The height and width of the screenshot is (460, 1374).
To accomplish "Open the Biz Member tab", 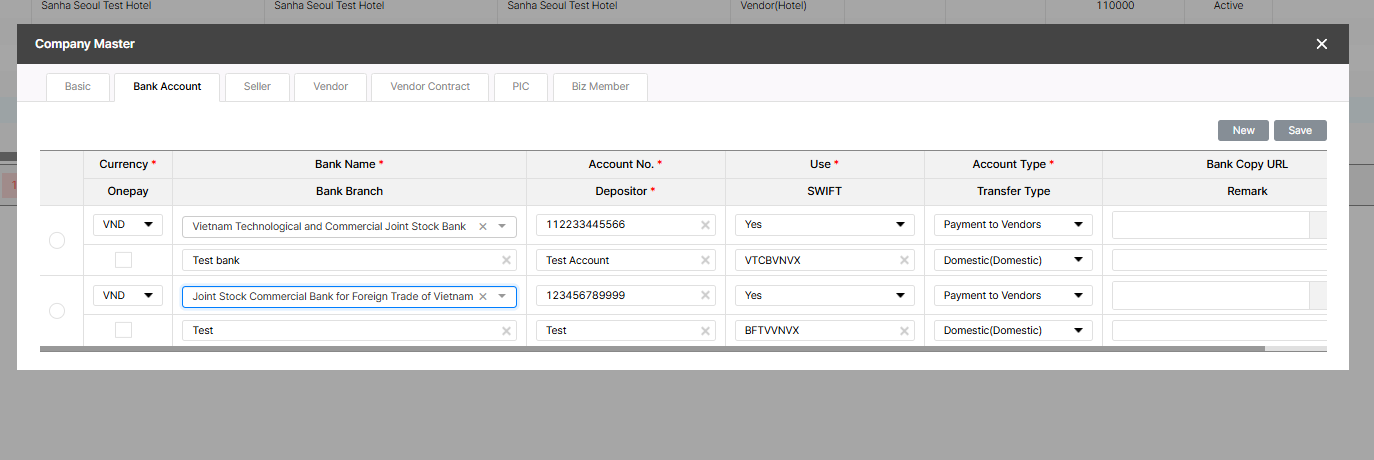I will pos(600,87).
